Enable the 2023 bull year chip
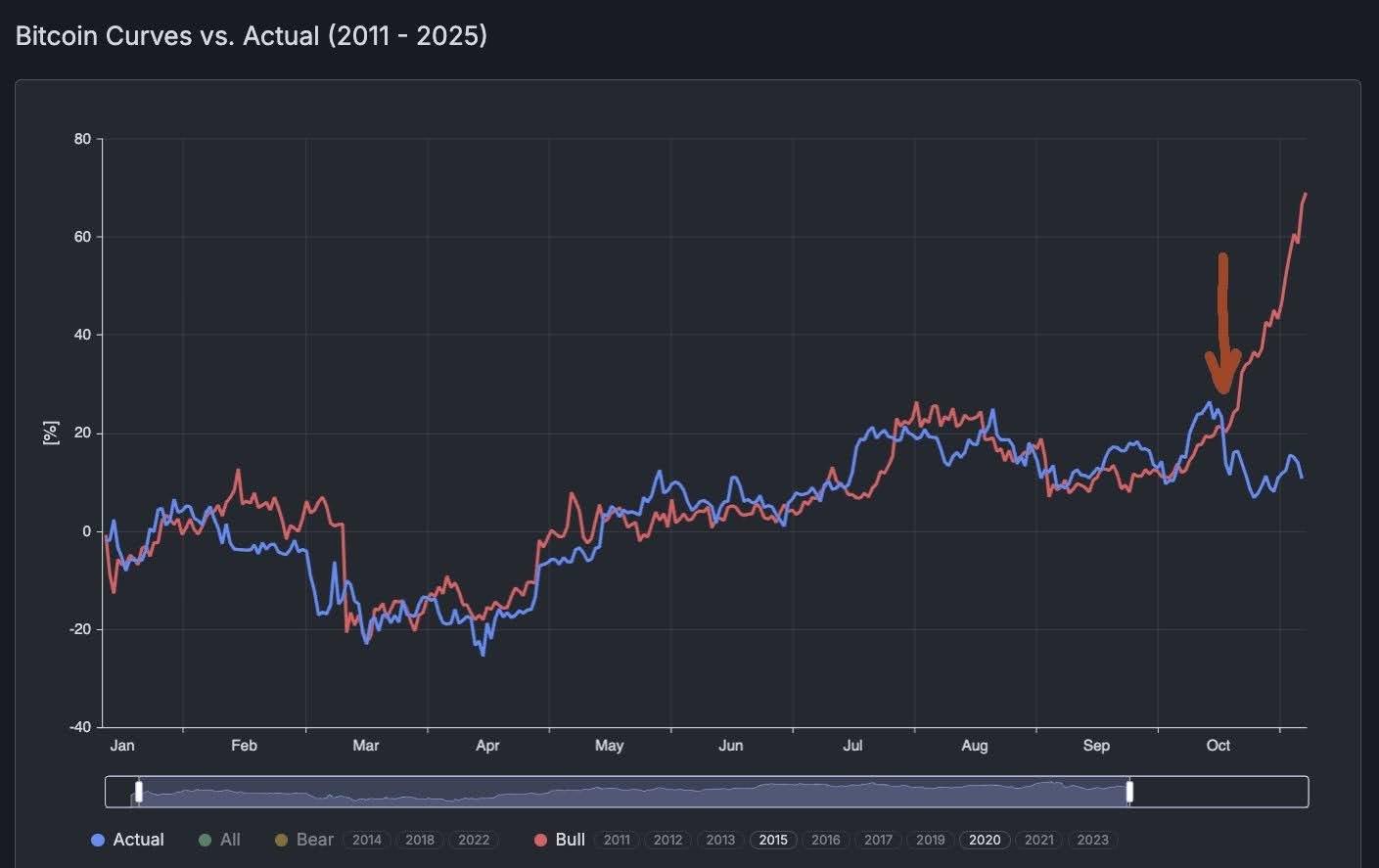Screen dimensions: 1379x868 point(1092,840)
